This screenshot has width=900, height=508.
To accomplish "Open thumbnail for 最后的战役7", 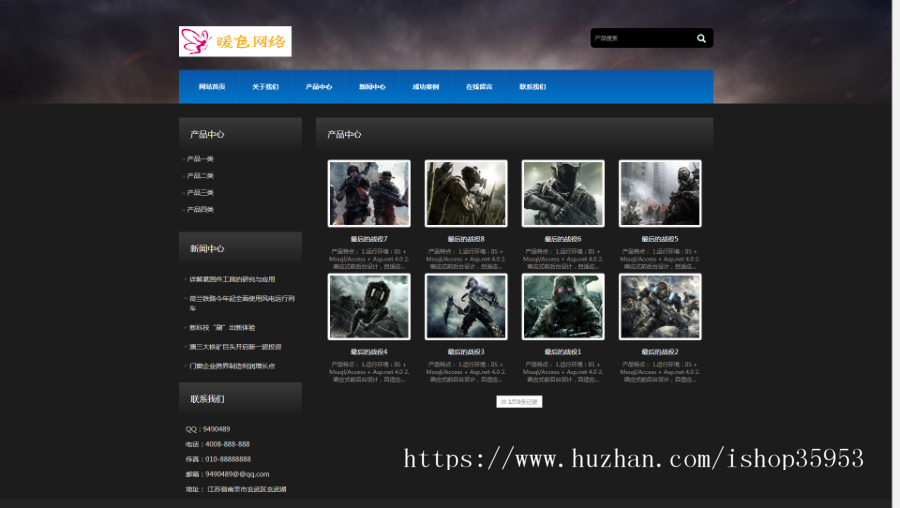I will click(x=369, y=193).
